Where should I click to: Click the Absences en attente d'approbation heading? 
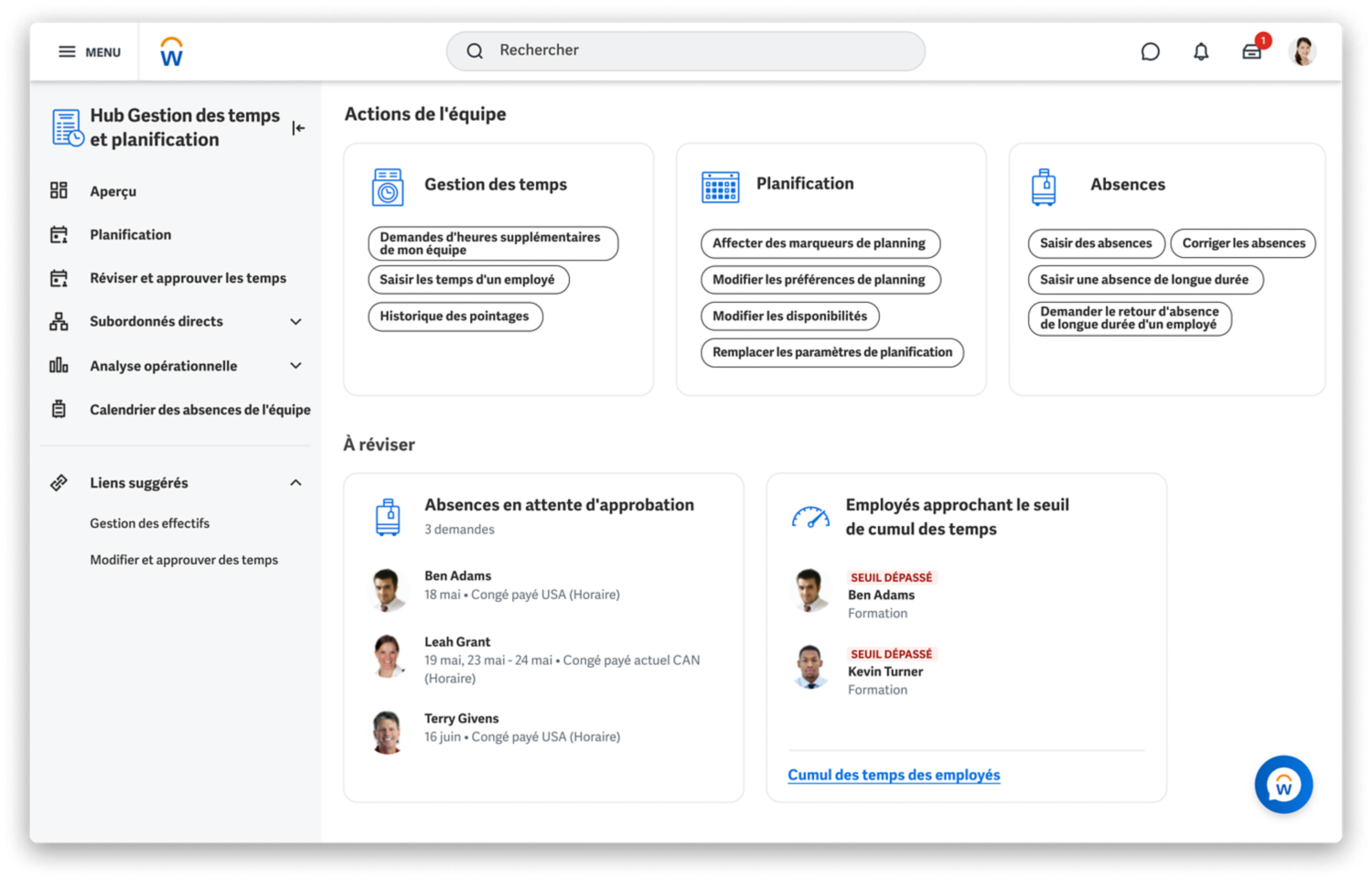(x=559, y=505)
